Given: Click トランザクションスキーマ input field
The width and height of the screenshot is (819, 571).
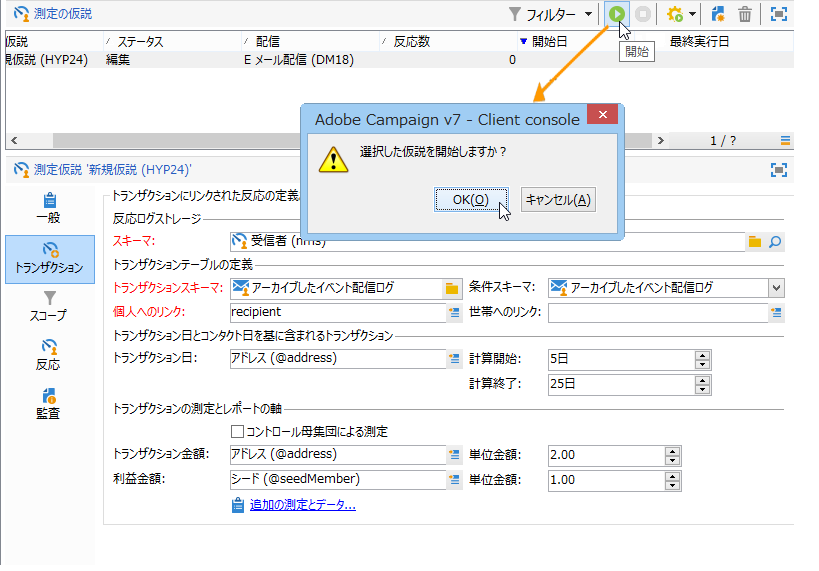Looking at the screenshot, I should [336, 288].
